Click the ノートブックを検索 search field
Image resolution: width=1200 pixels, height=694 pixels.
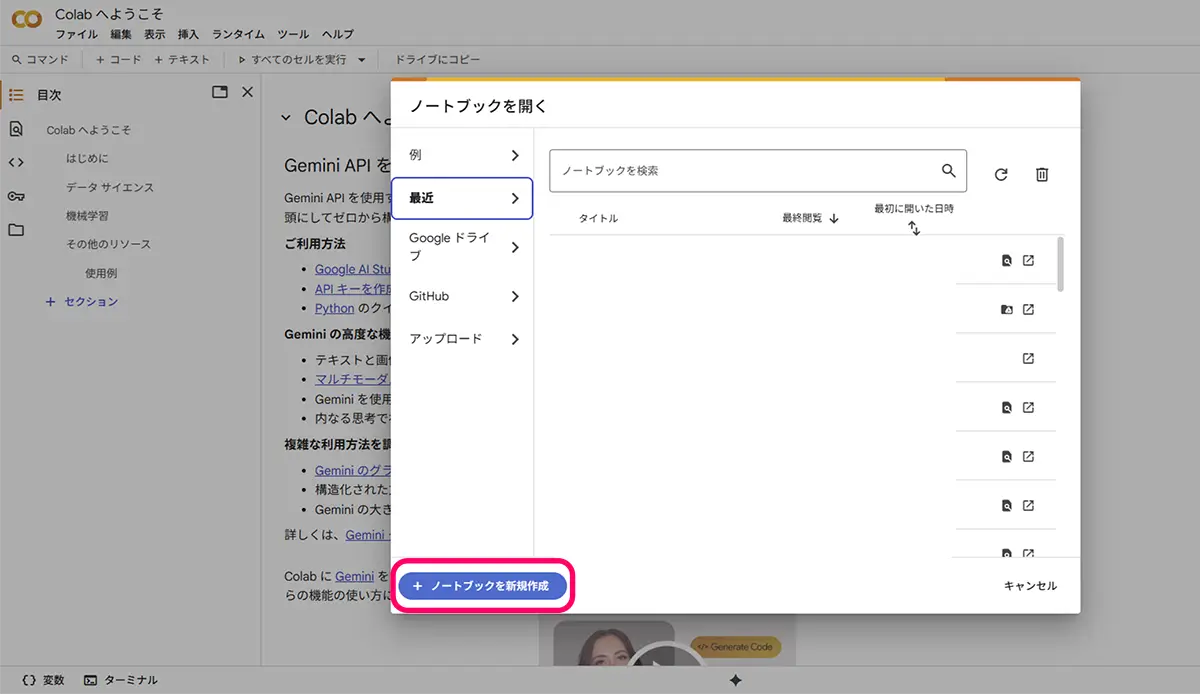(x=758, y=171)
